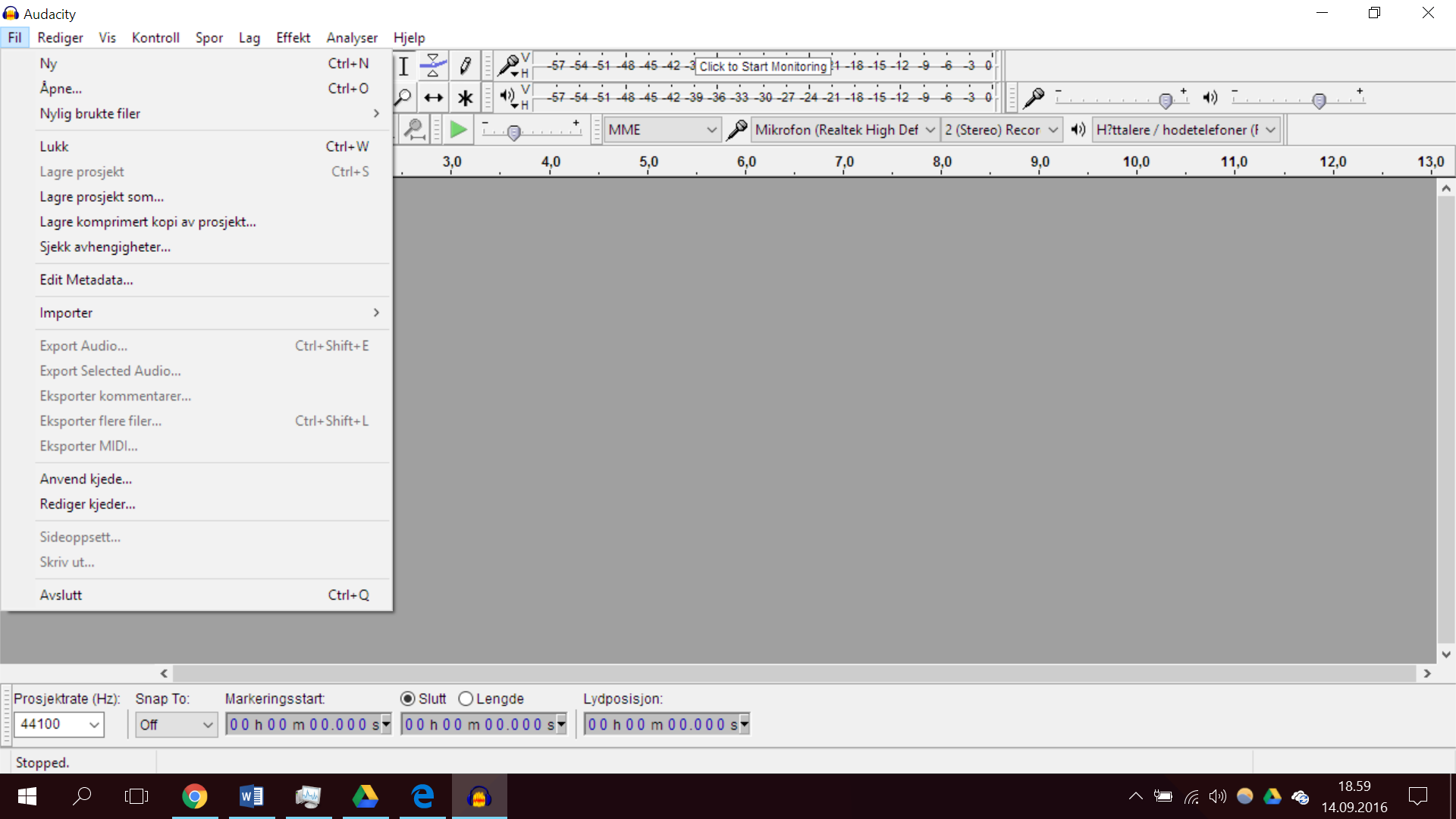
Task: Click the horizontal scrollbar left arrow
Action: [164, 673]
